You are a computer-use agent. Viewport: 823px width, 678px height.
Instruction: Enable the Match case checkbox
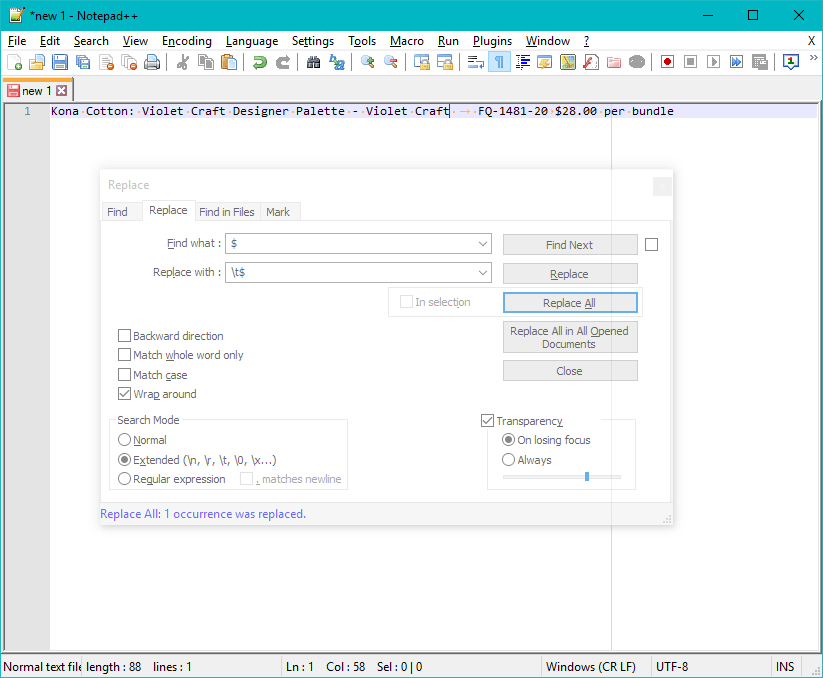tap(124, 375)
